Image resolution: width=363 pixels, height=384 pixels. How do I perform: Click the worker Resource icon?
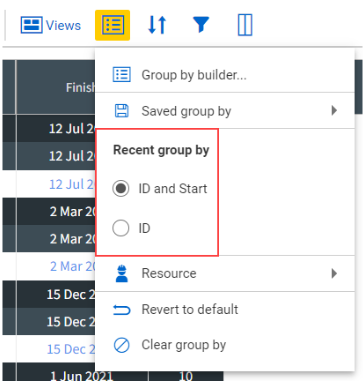point(122,273)
